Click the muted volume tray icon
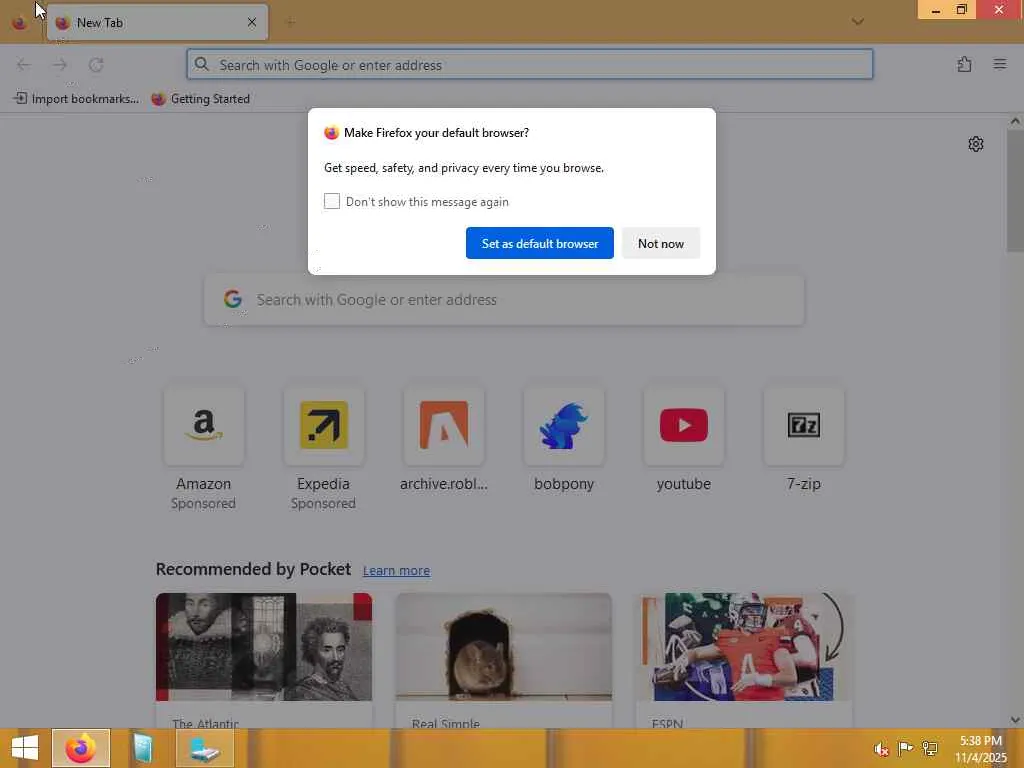Image resolution: width=1024 pixels, height=768 pixels. [x=881, y=748]
